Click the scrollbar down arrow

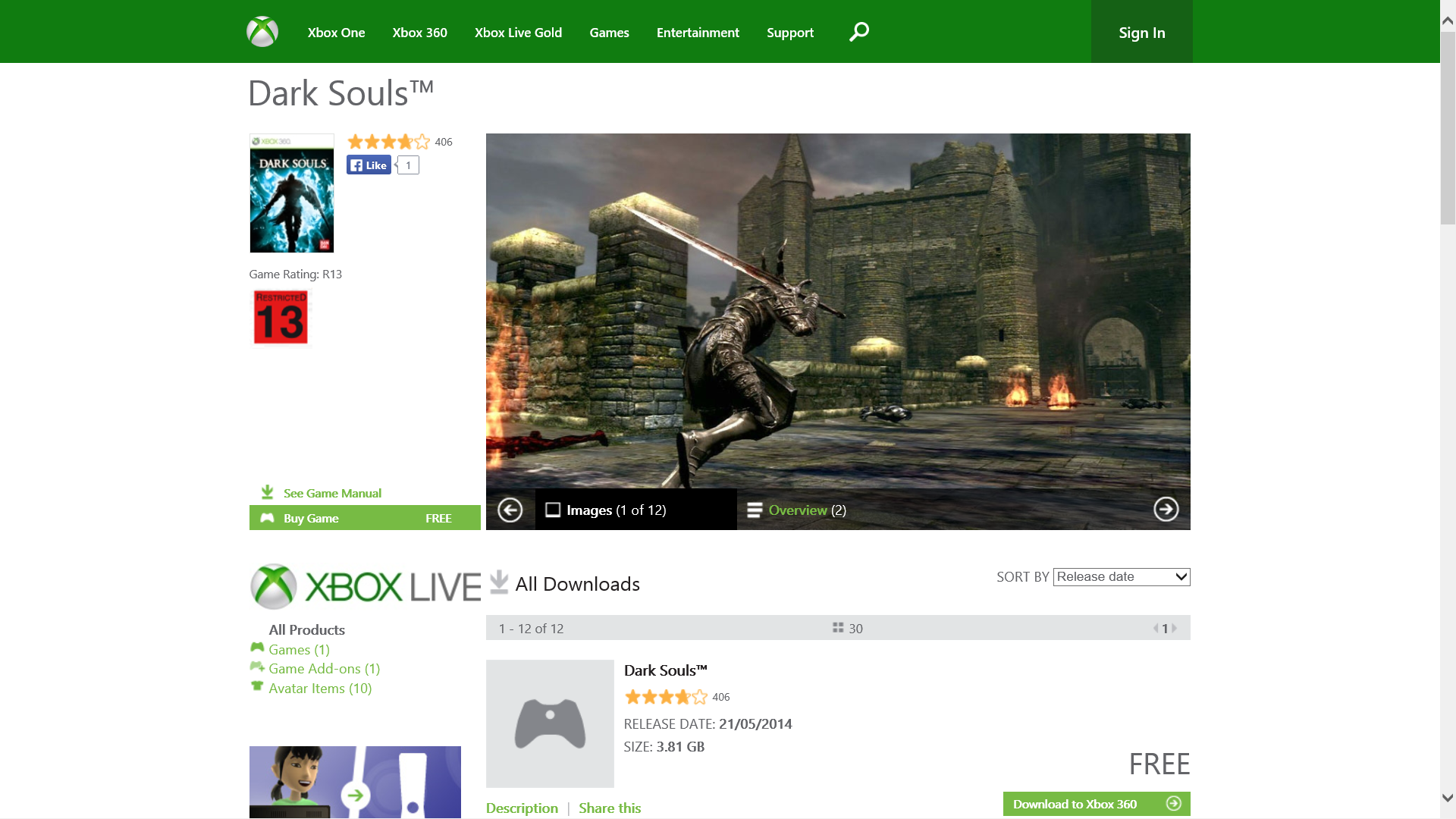1448,798
